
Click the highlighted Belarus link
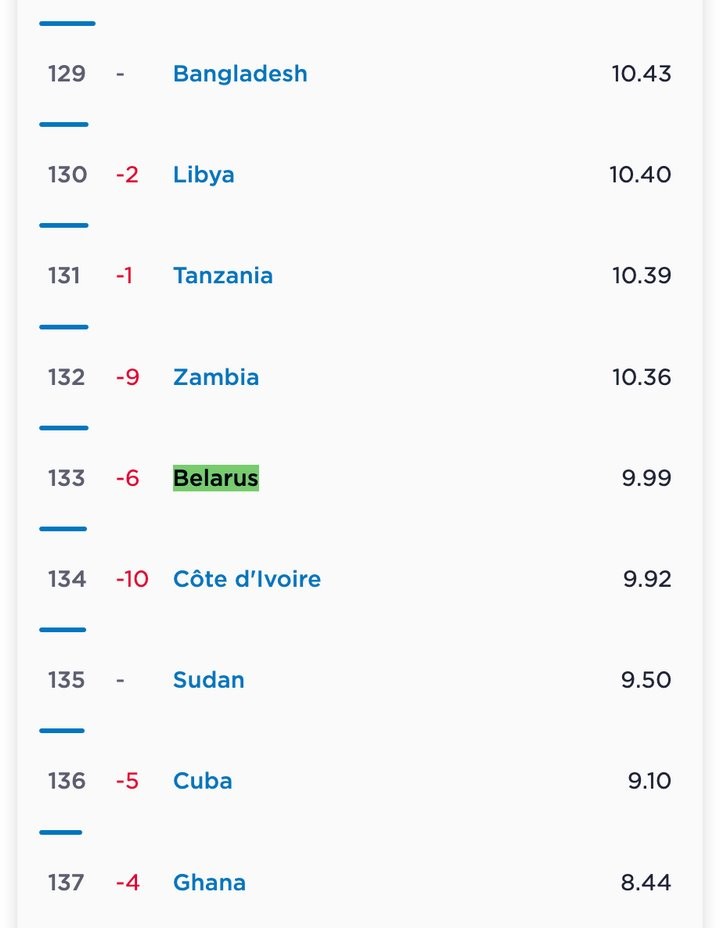(216, 478)
